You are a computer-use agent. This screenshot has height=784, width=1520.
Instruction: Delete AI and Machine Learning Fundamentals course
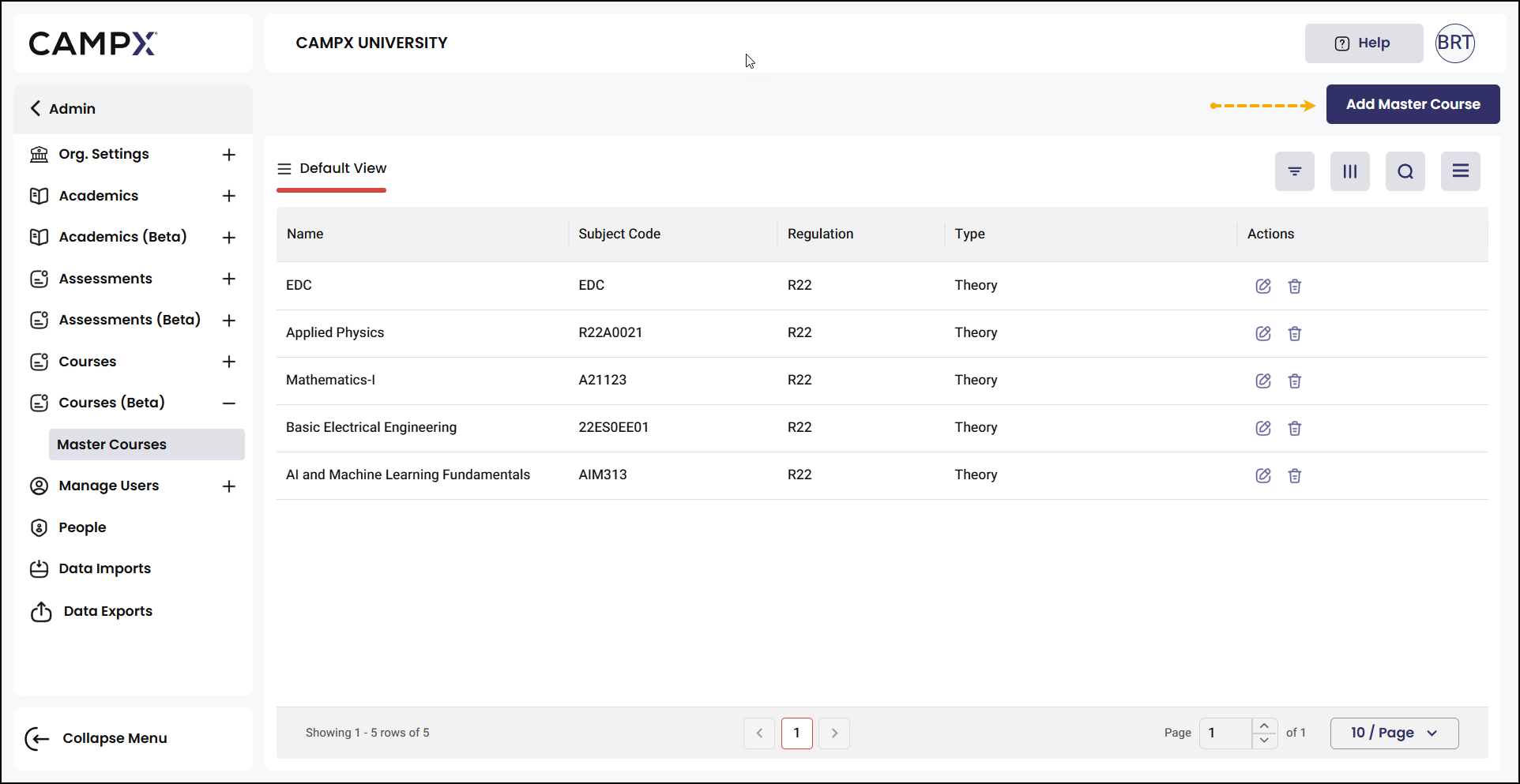[1295, 475]
